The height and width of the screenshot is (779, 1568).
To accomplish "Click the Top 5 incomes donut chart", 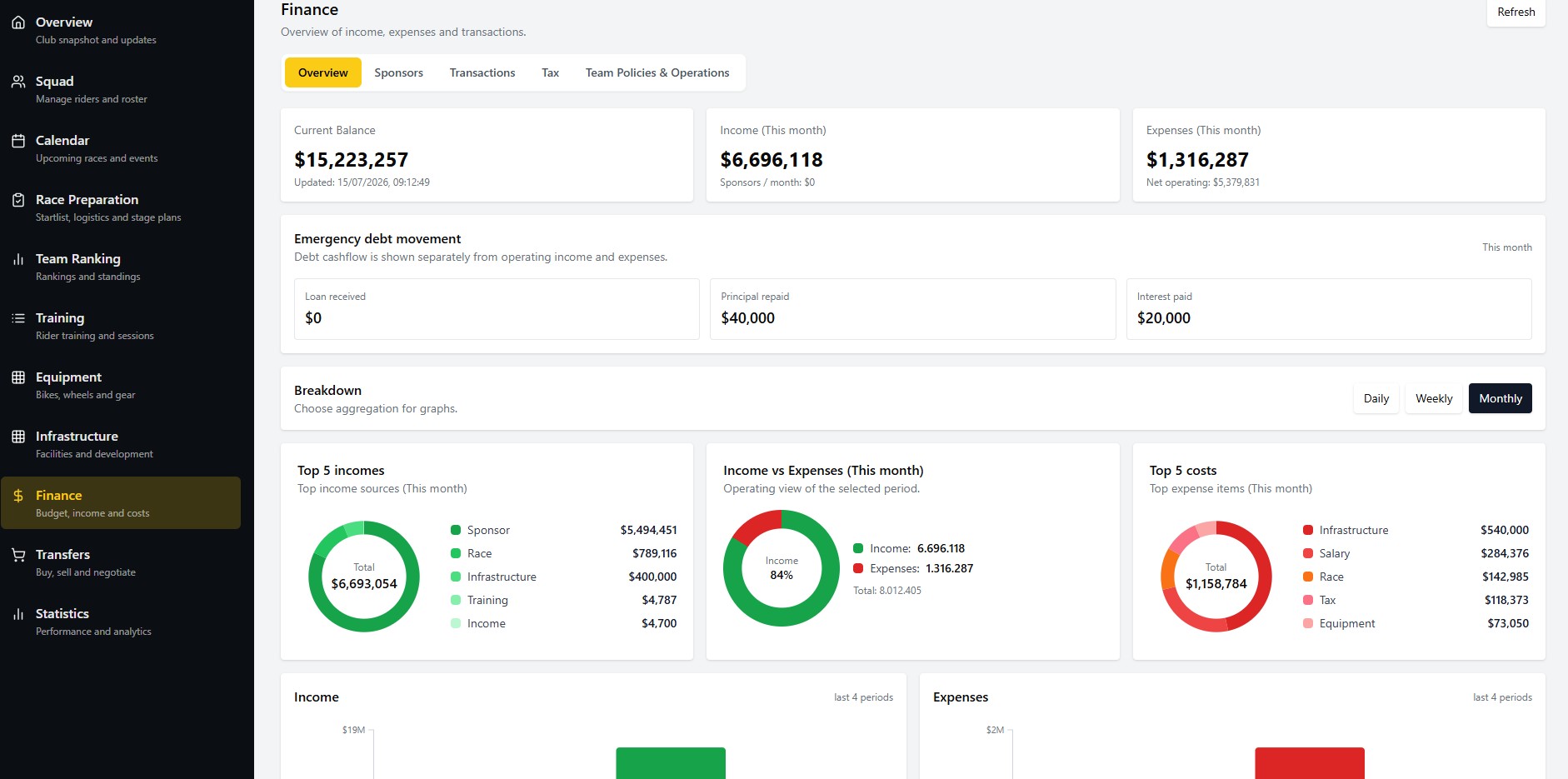I will click(x=364, y=577).
